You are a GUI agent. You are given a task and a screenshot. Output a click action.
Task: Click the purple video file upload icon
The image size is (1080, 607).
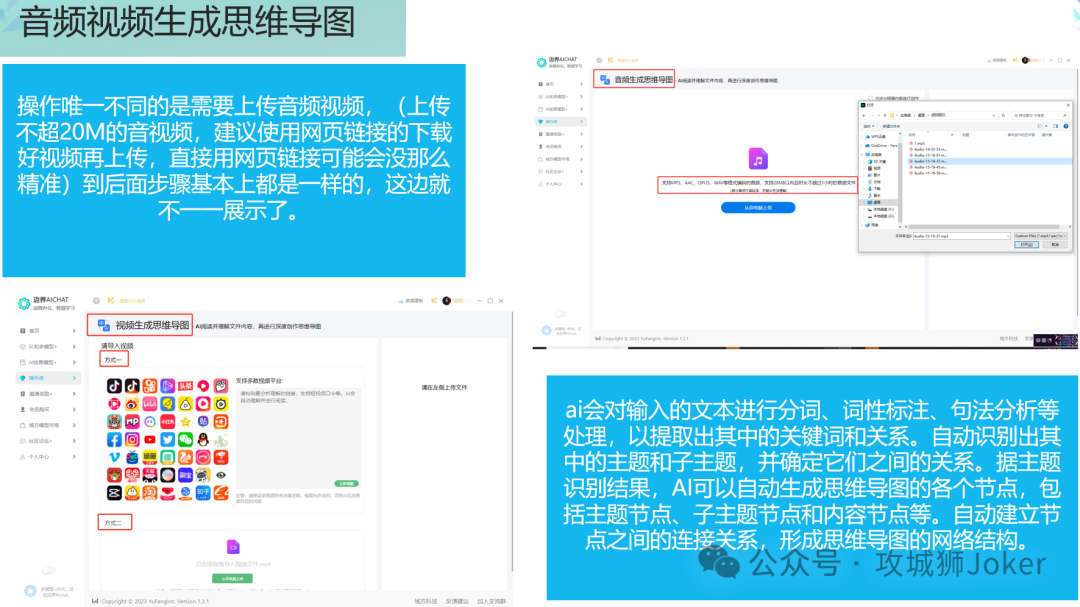pyautogui.click(x=233, y=547)
